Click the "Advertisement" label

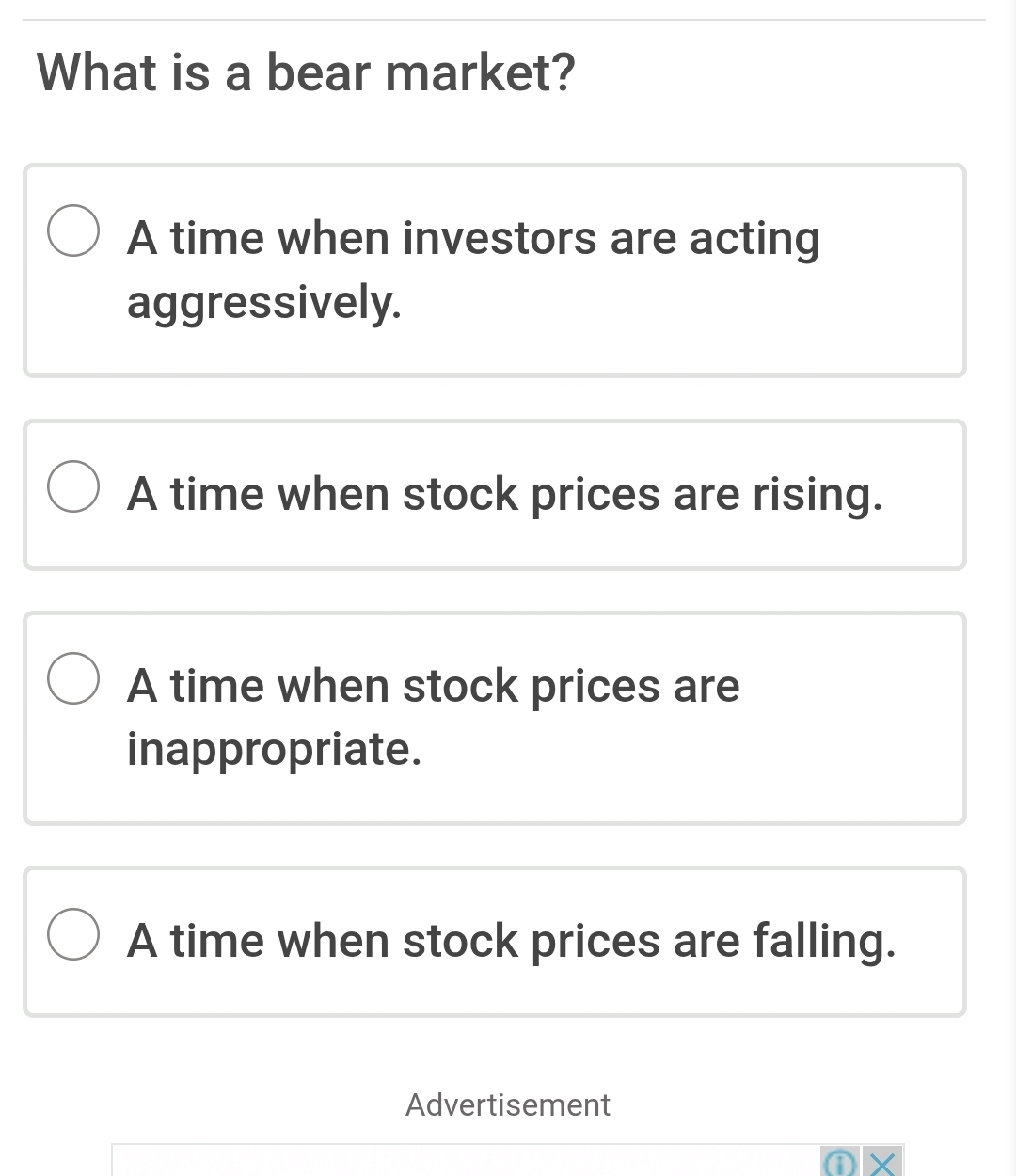(x=508, y=1104)
